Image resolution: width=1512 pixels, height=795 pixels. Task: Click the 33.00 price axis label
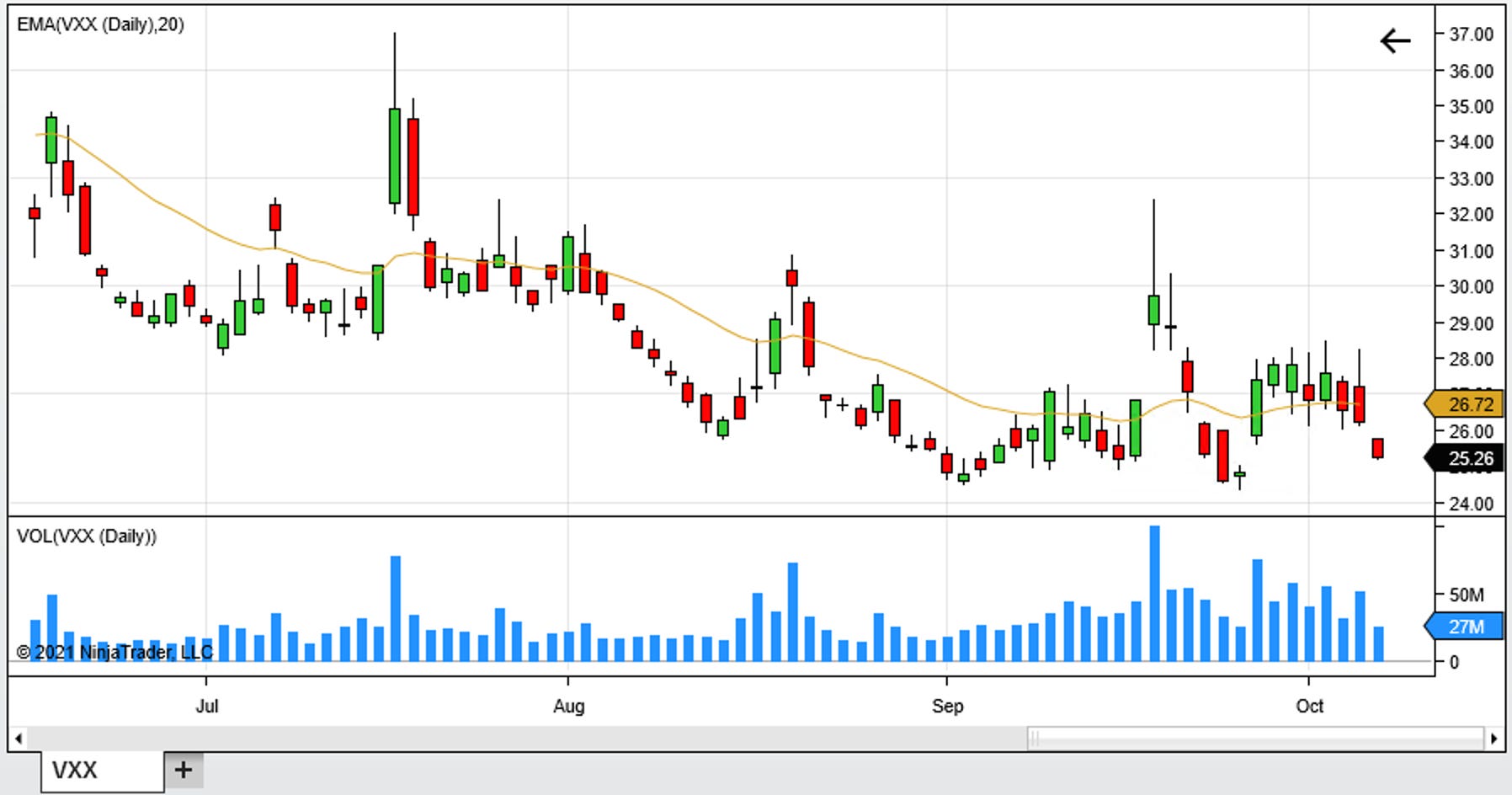tap(1471, 179)
